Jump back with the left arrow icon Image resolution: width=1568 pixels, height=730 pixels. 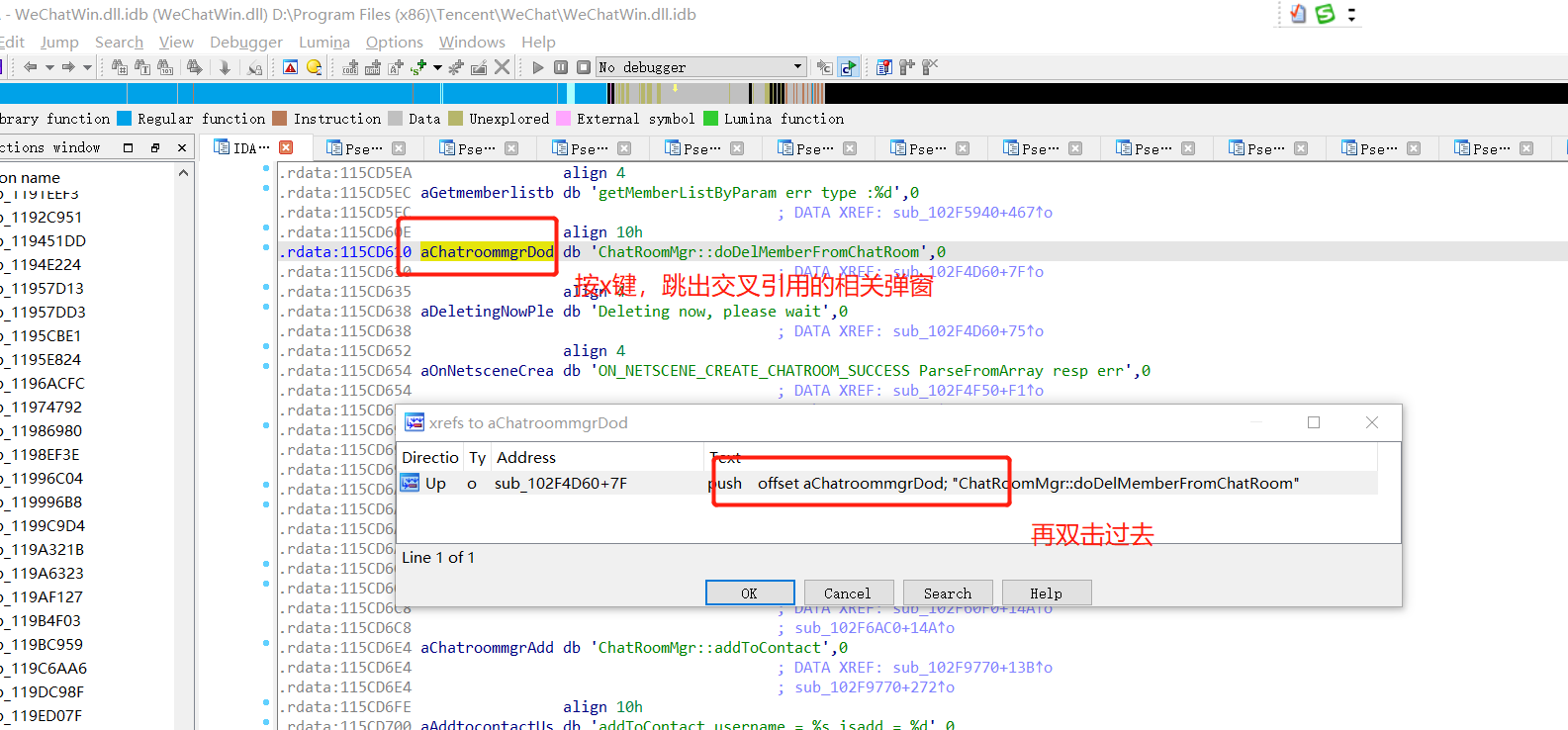(30, 67)
